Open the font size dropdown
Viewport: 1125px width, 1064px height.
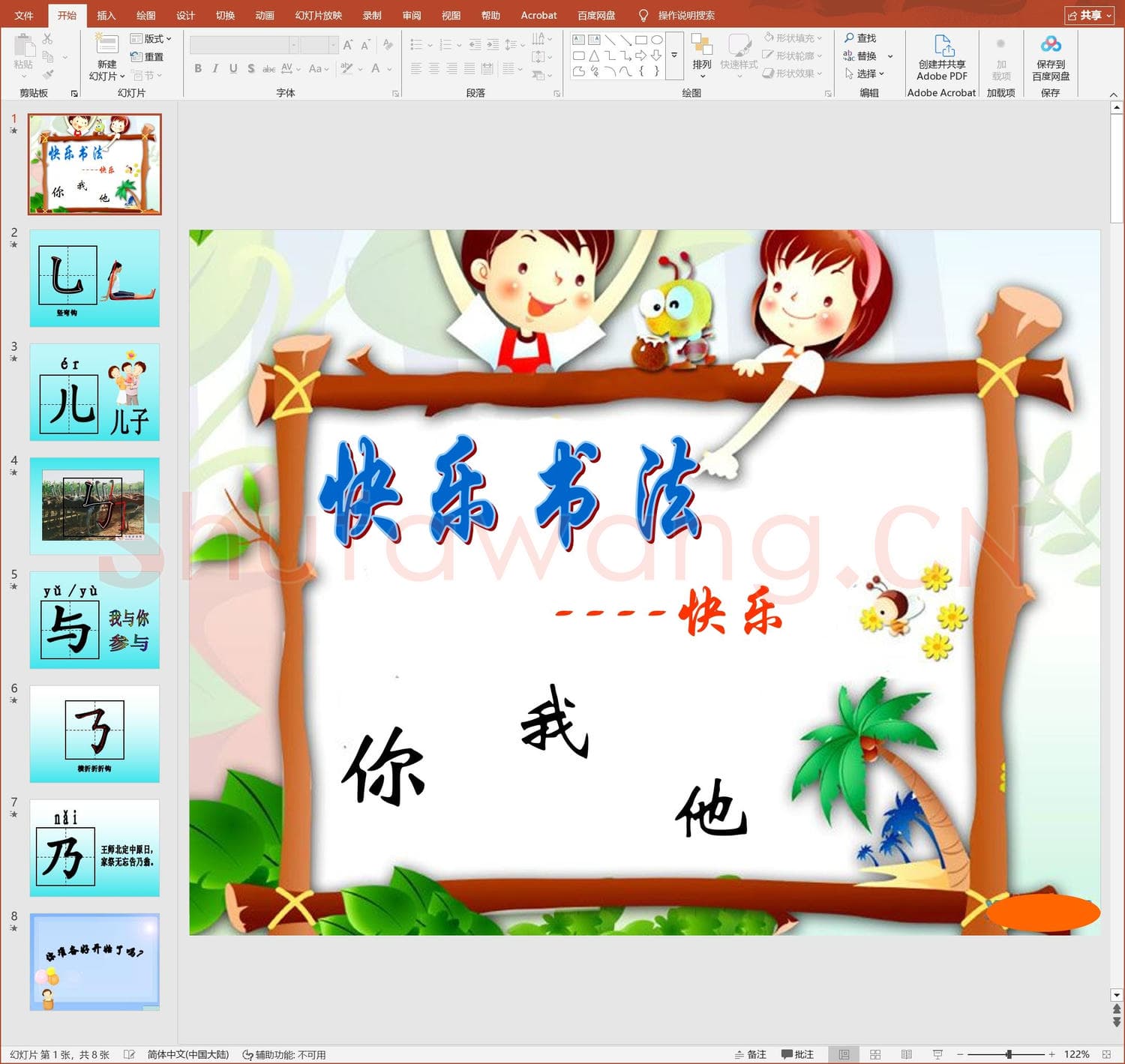(x=333, y=46)
